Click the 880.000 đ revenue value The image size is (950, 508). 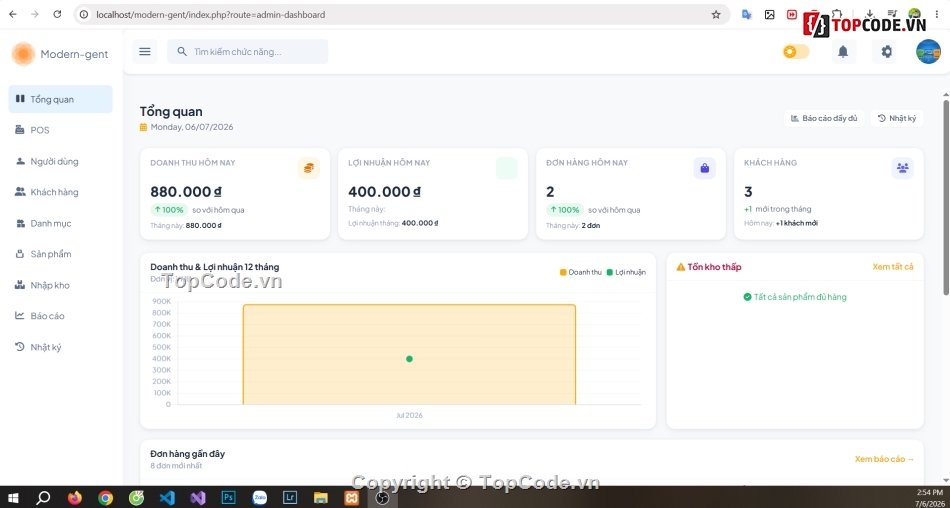point(186,192)
